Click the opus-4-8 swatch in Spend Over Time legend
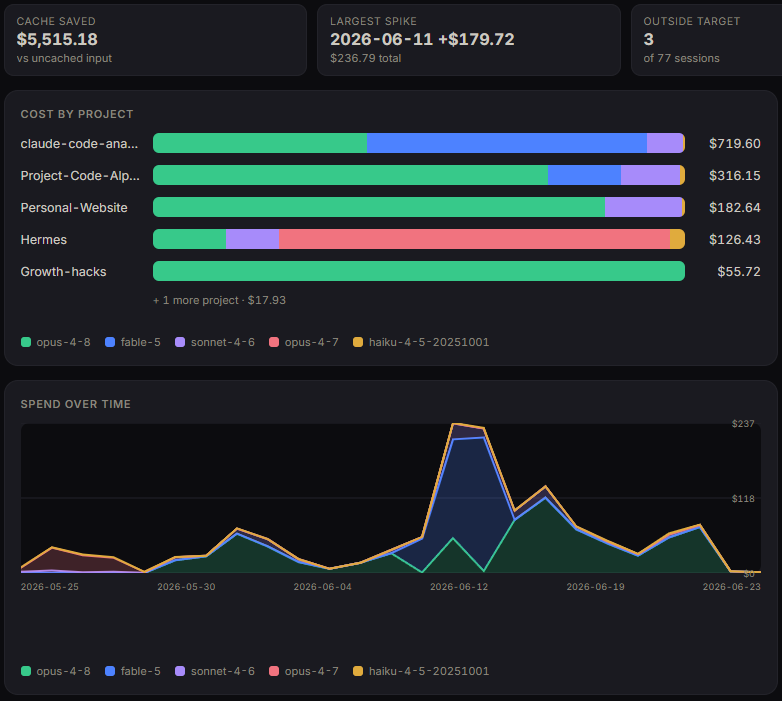The width and height of the screenshot is (782, 701). point(26,671)
